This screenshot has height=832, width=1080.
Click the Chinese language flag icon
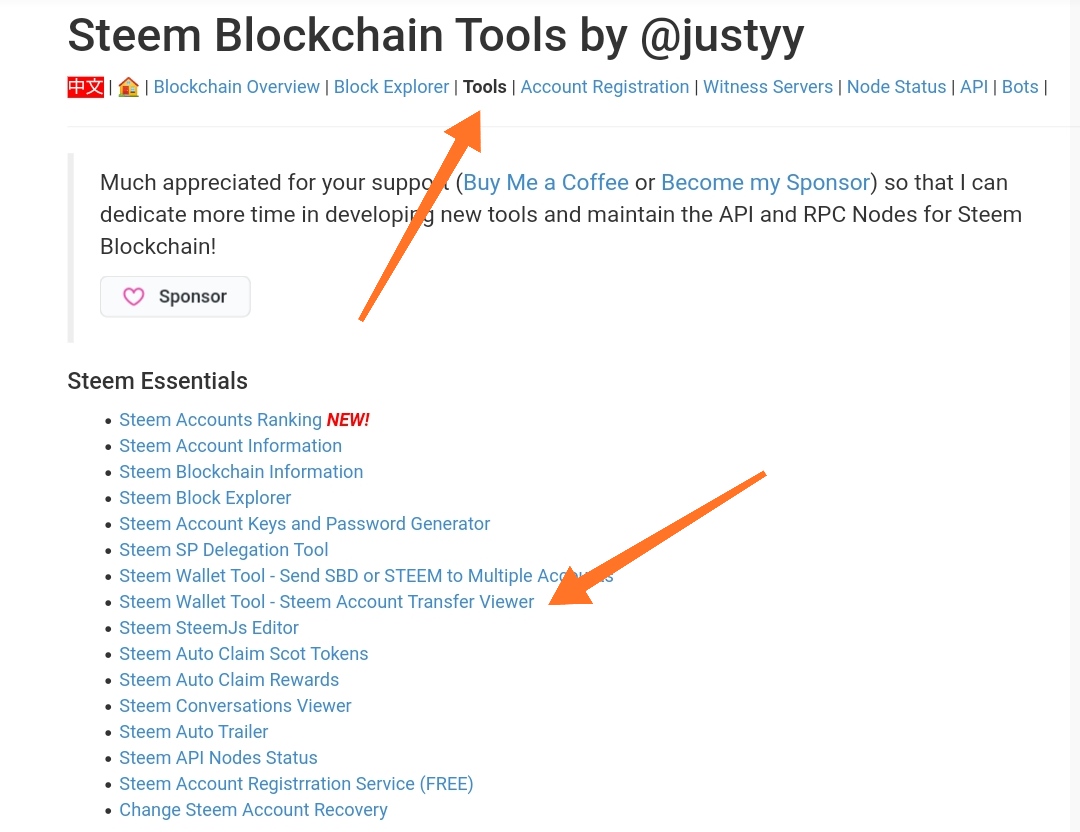tap(85, 87)
